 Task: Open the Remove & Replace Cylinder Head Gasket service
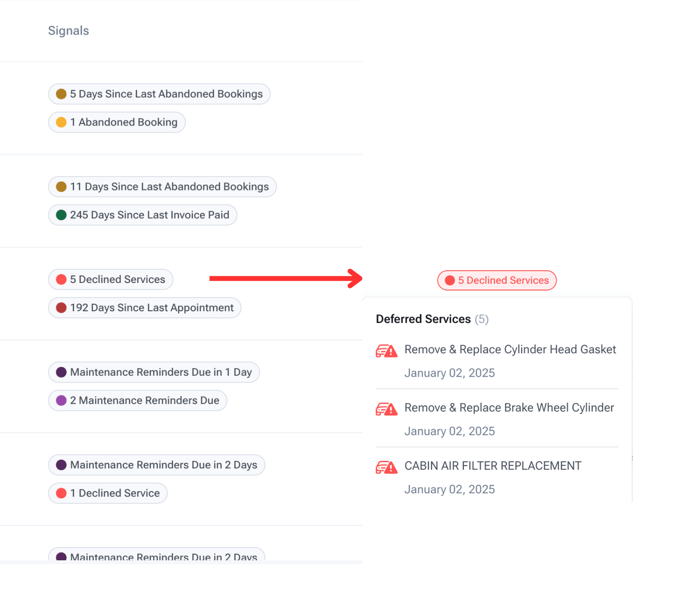pyautogui.click(x=510, y=350)
